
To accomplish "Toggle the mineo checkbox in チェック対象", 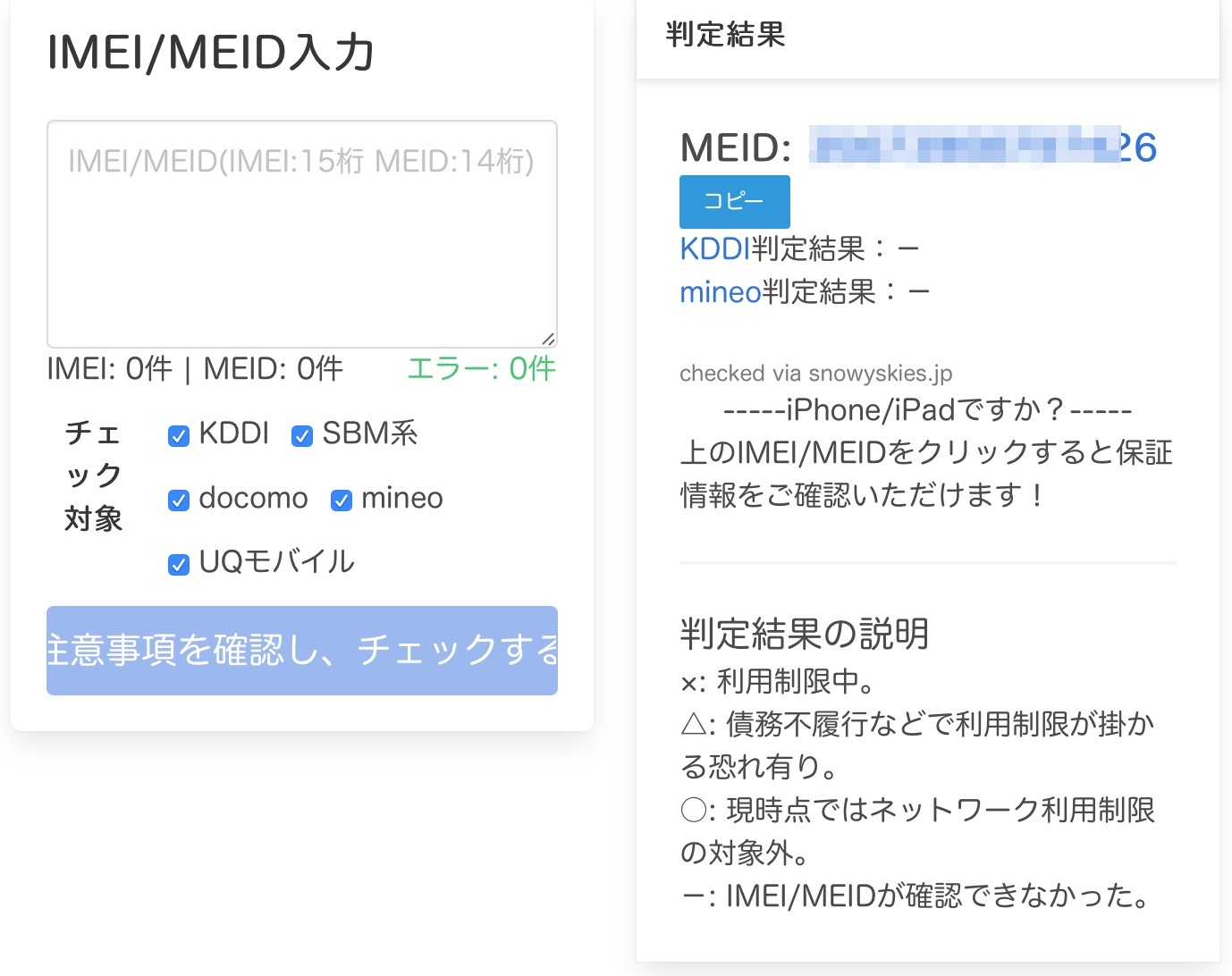I will [342, 500].
